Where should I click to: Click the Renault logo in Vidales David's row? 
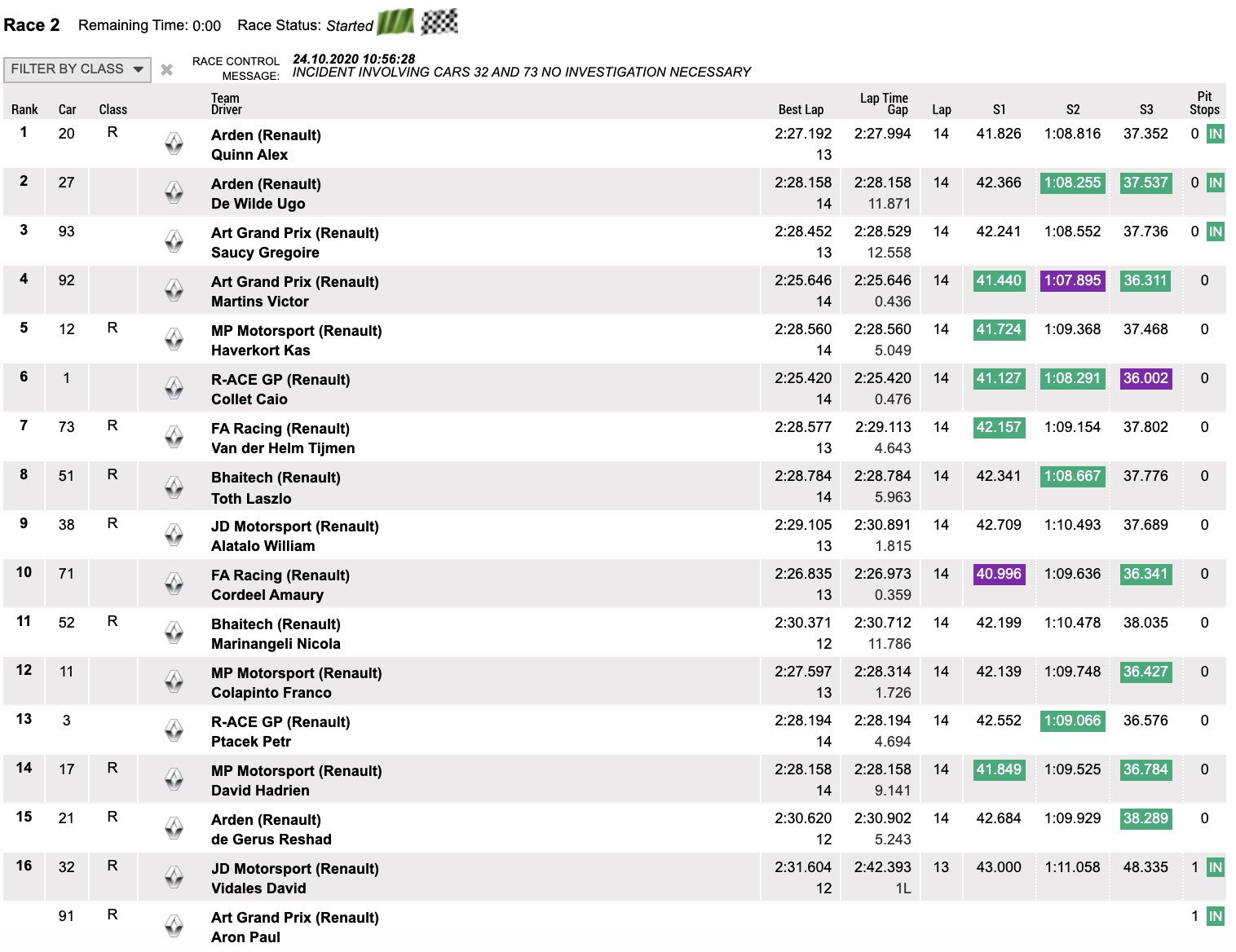point(174,877)
